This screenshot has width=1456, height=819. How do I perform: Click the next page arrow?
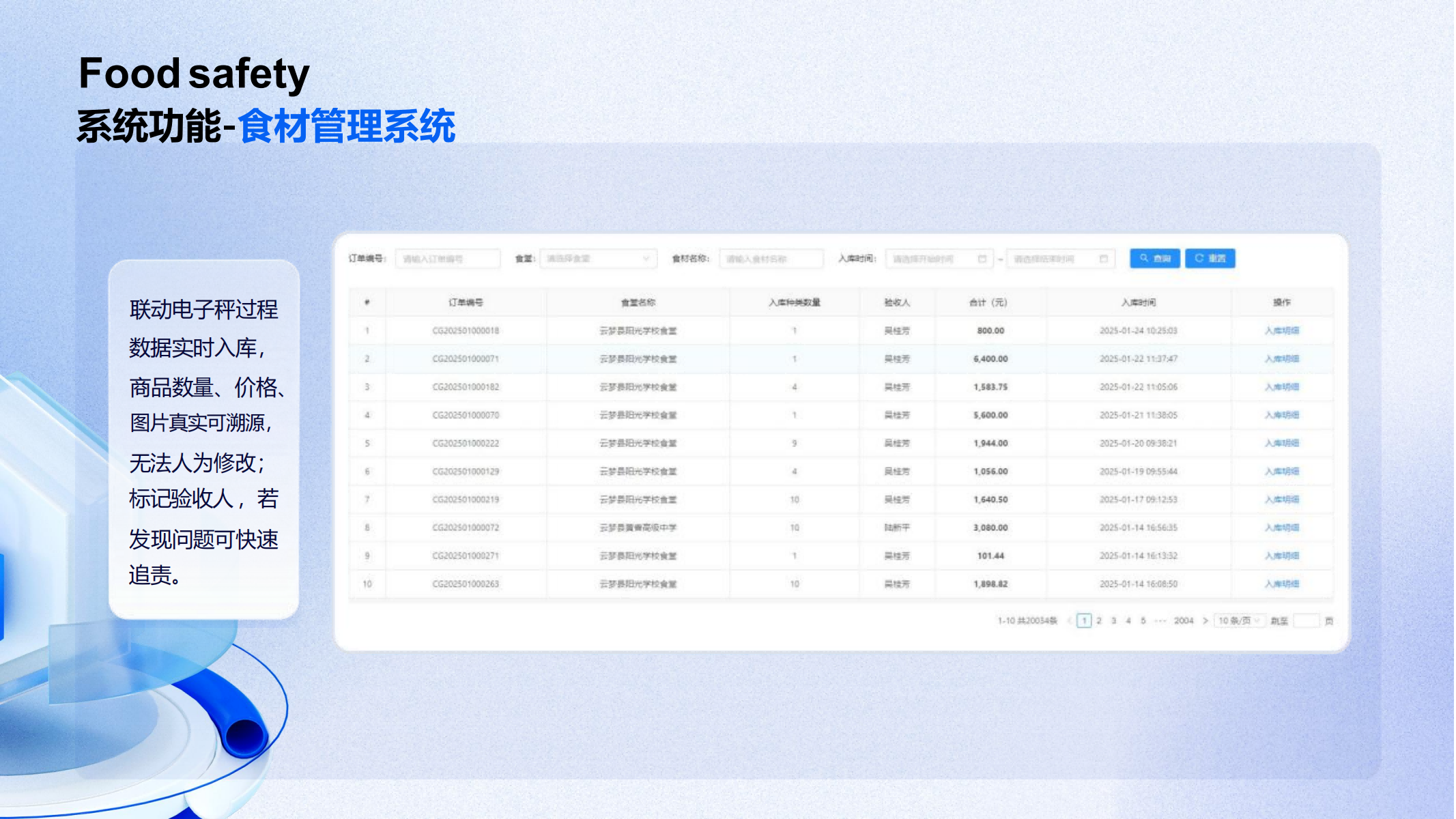[x=1205, y=620]
